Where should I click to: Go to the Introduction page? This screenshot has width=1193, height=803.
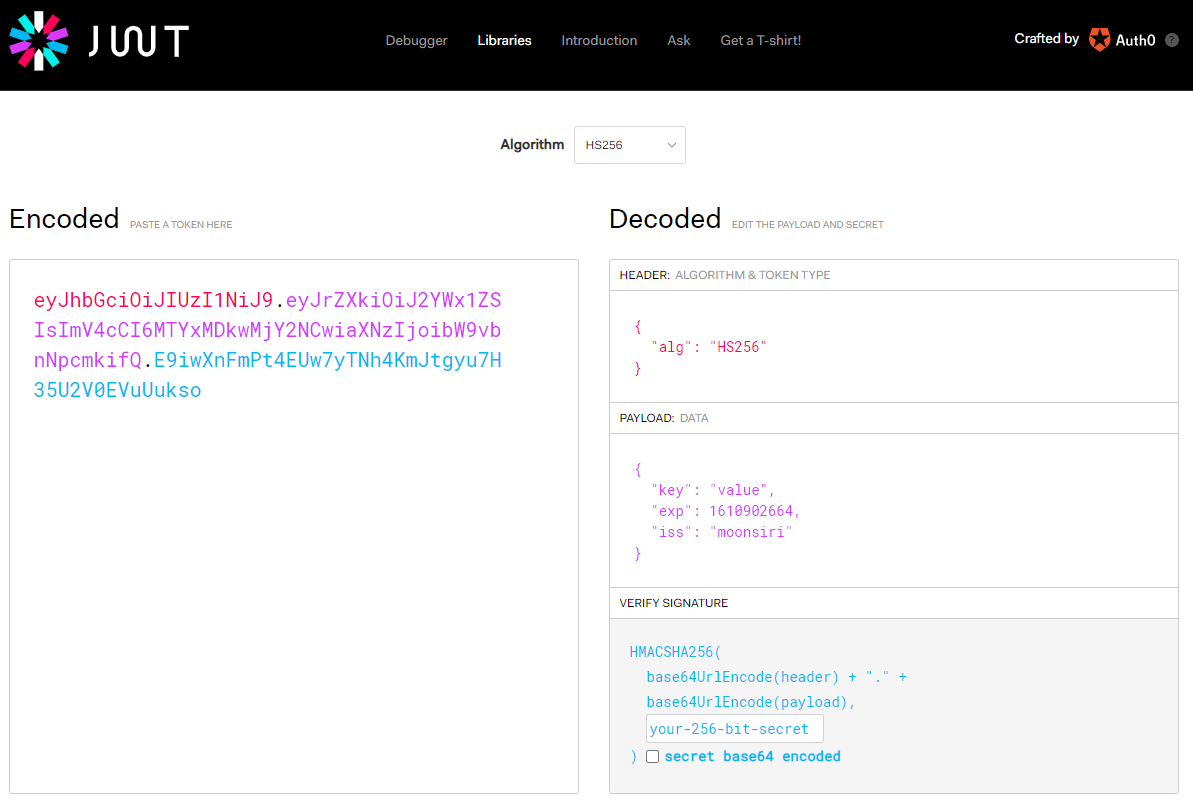pos(599,40)
